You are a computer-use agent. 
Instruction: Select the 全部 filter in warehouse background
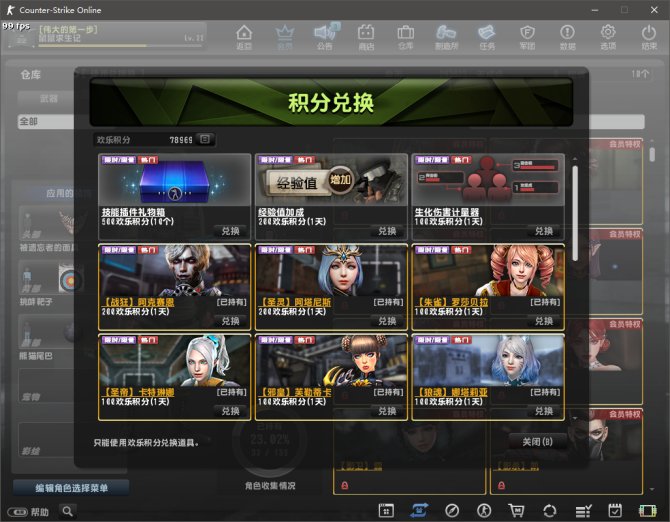click(46, 122)
